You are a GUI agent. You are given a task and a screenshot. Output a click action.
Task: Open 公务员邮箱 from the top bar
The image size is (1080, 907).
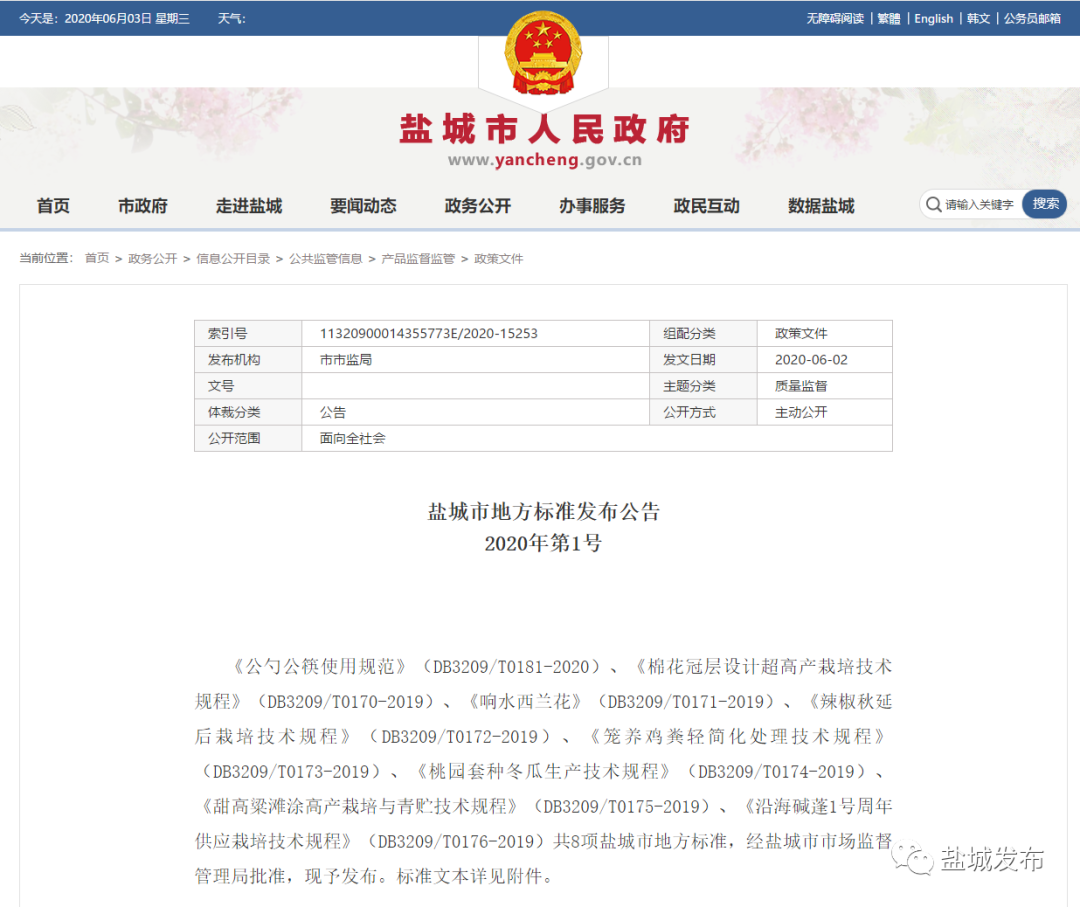pyautogui.click(x=1032, y=18)
